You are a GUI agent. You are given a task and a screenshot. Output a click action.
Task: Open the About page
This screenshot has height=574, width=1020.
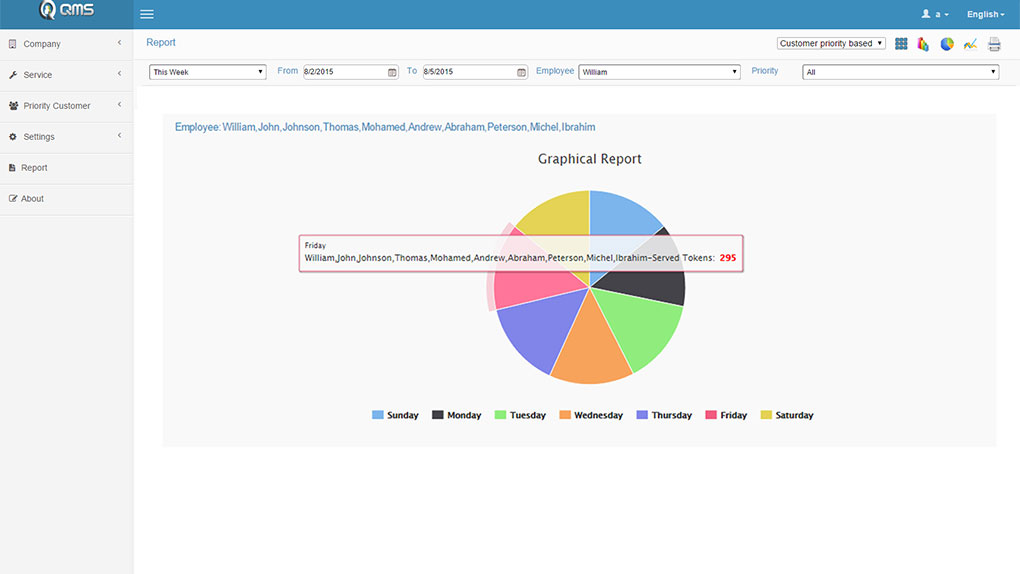pos(66,198)
